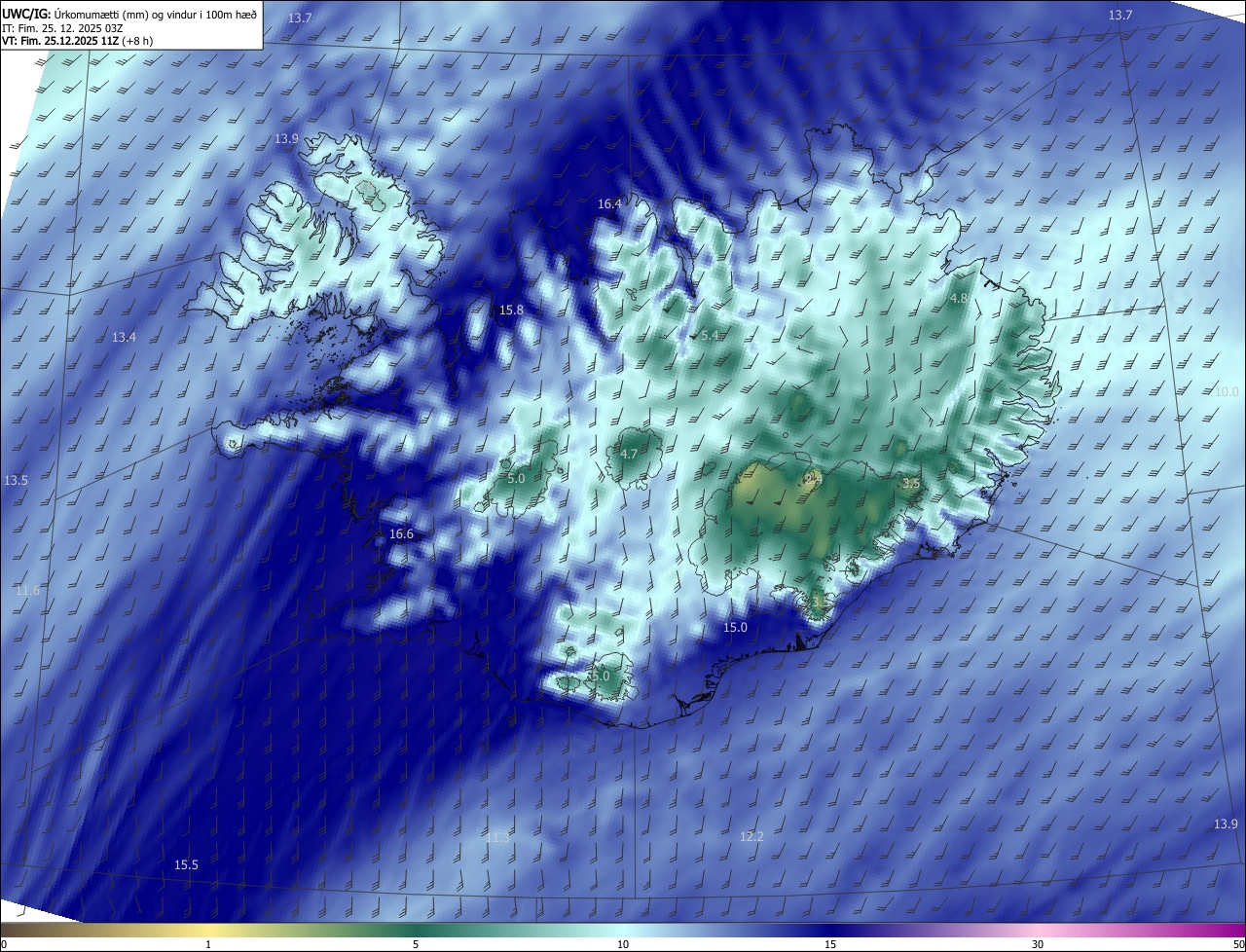Image resolution: width=1246 pixels, height=952 pixels.
Task: Click the map title 'Úrkomumætti (mm) og vindur í 100m hæð'
Action: pyautogui.click(x=156, y=14)
